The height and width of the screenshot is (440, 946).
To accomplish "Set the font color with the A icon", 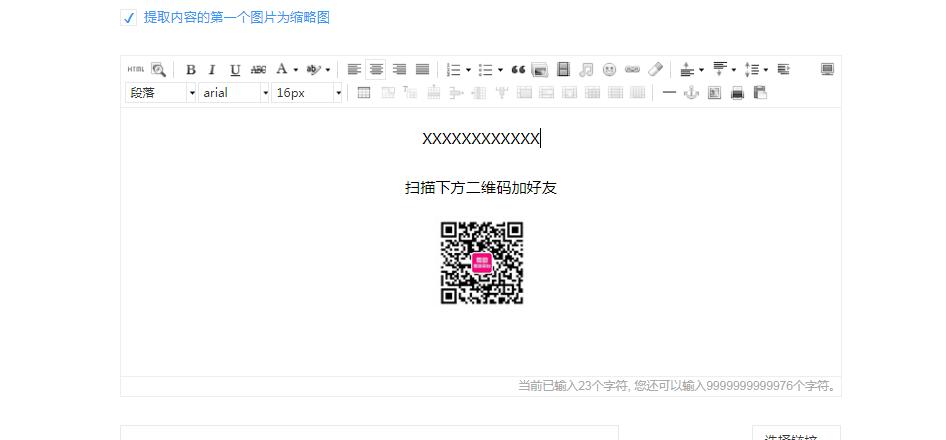I will [282, 70].
